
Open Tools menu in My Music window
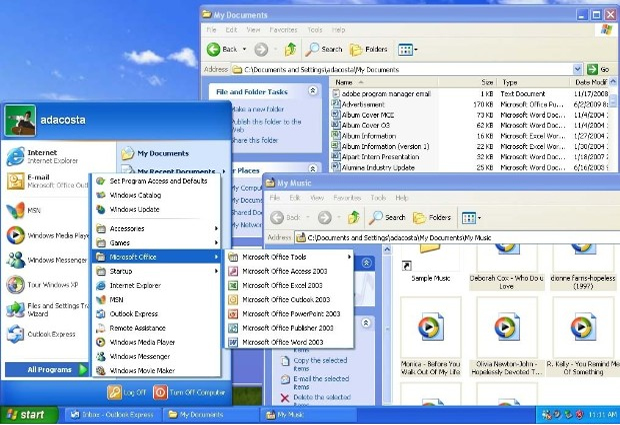click(378, 198)
